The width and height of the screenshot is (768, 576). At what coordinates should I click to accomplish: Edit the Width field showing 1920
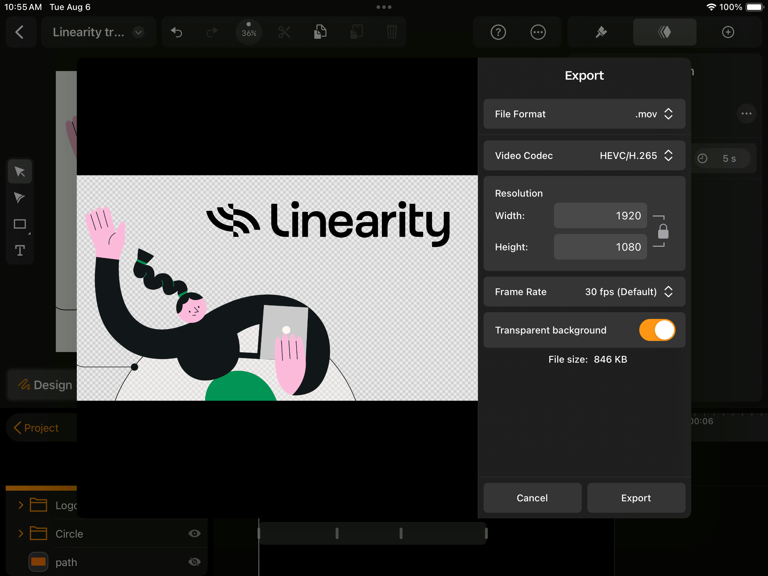coord(600,216)
